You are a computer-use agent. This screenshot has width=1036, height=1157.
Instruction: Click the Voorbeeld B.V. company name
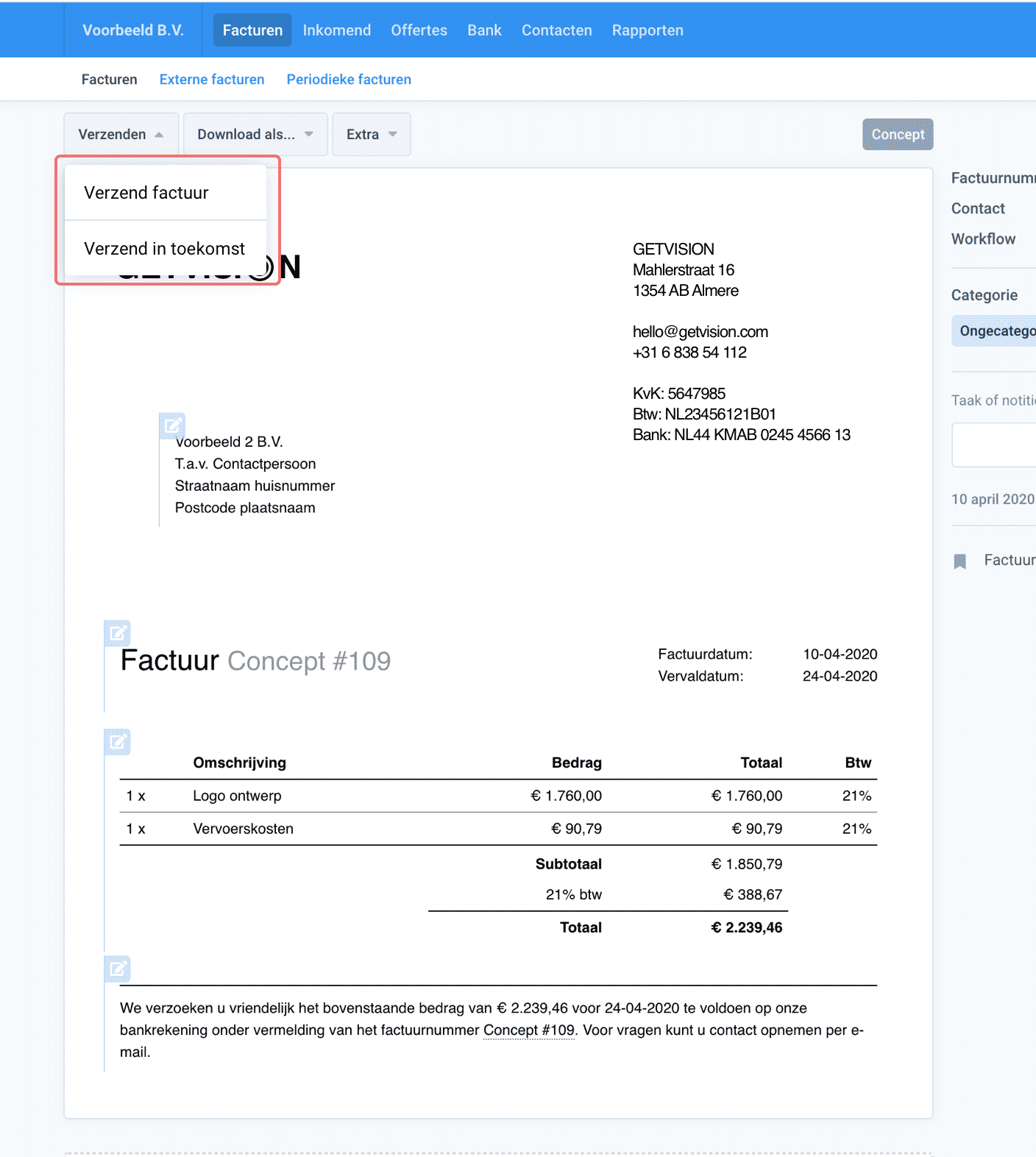click(133, 30)
